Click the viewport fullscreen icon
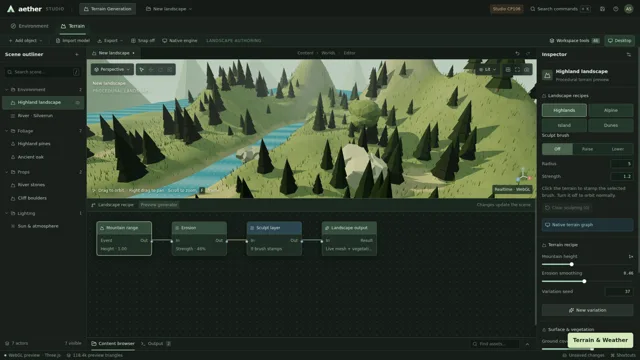 point(517,69)
